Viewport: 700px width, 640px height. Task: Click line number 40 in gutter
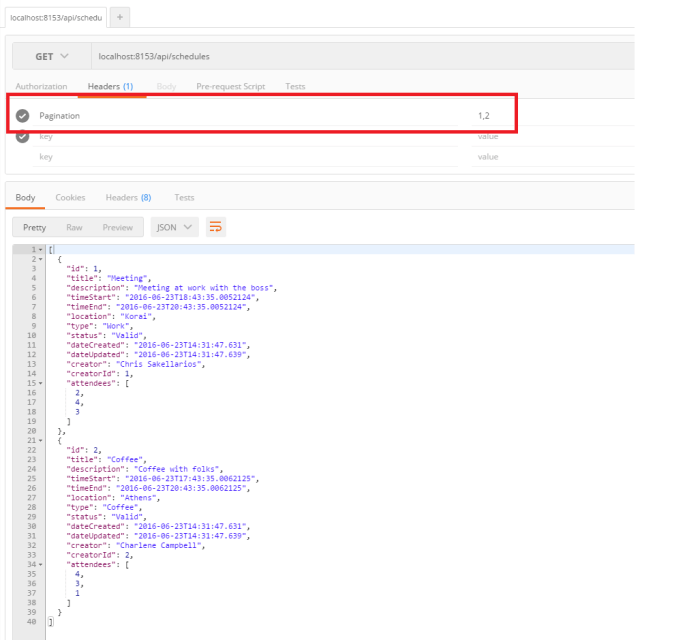tap(32, 622)
